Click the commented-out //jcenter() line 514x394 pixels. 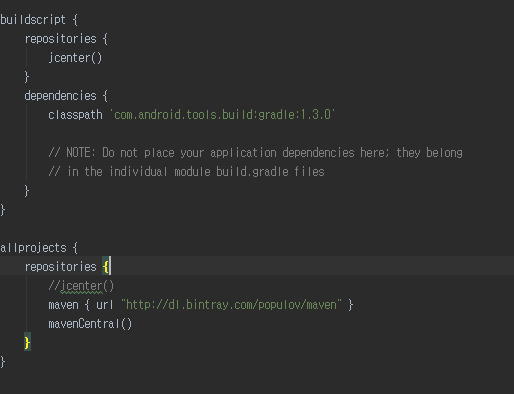[81, 286]
